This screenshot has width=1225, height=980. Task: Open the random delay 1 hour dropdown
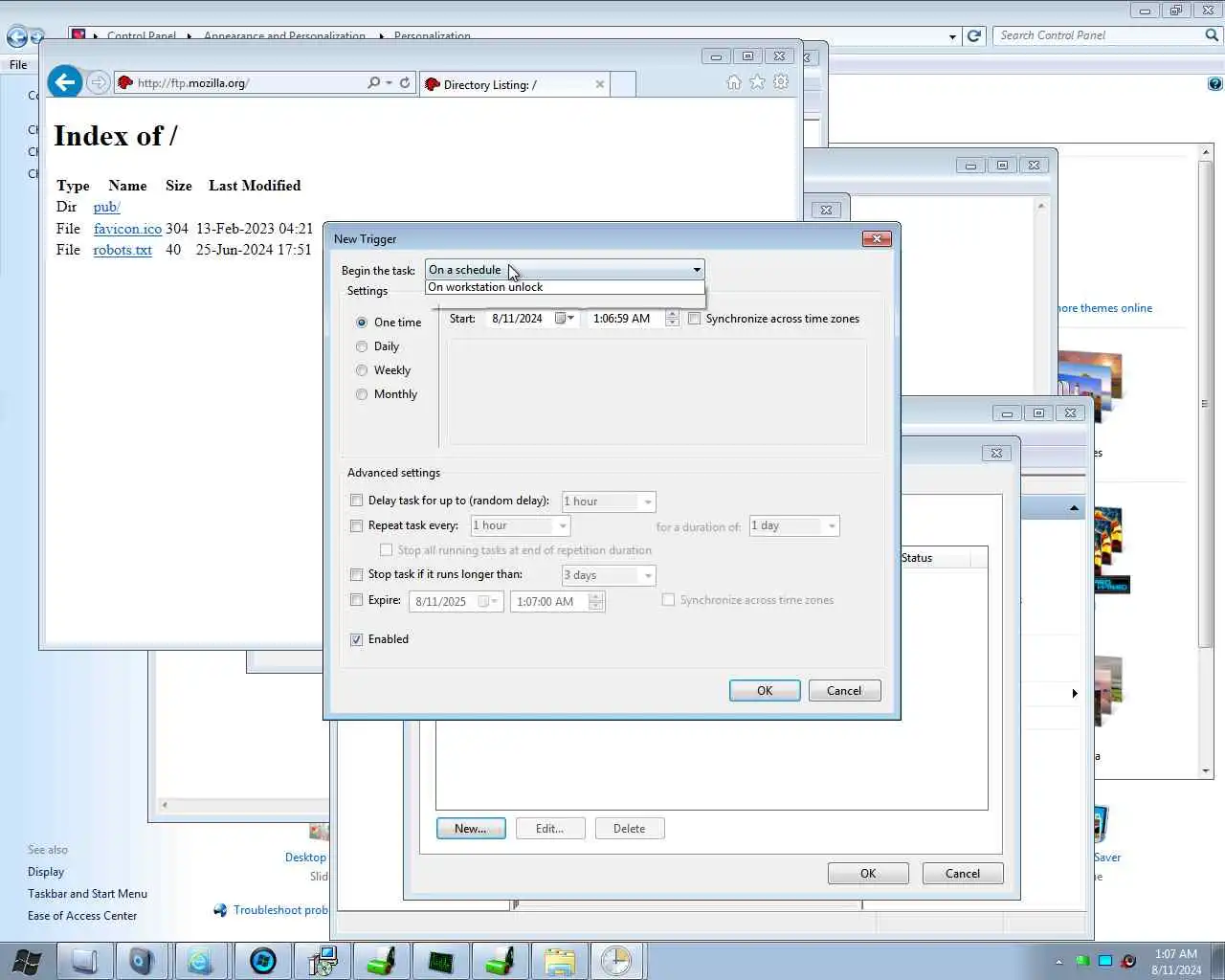(x=648, y=501)
